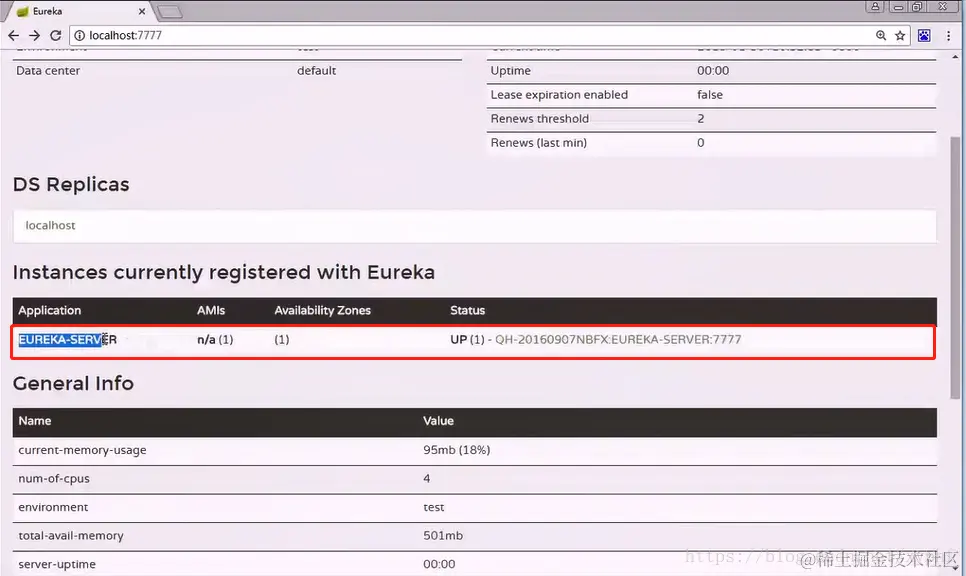Click the Name column header in General Info
Viewport: 966px width, 576px height.
click(x=34, y=421)
